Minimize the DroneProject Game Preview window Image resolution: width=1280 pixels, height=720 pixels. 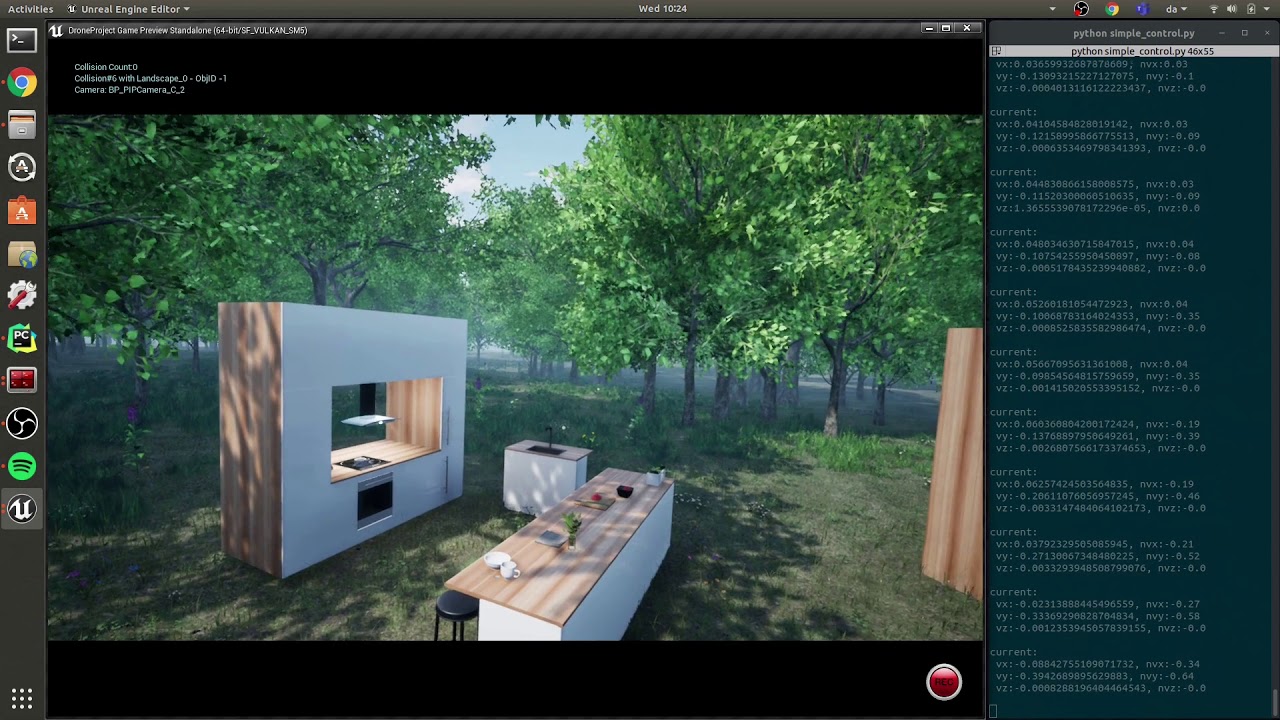tap(929, 29)
